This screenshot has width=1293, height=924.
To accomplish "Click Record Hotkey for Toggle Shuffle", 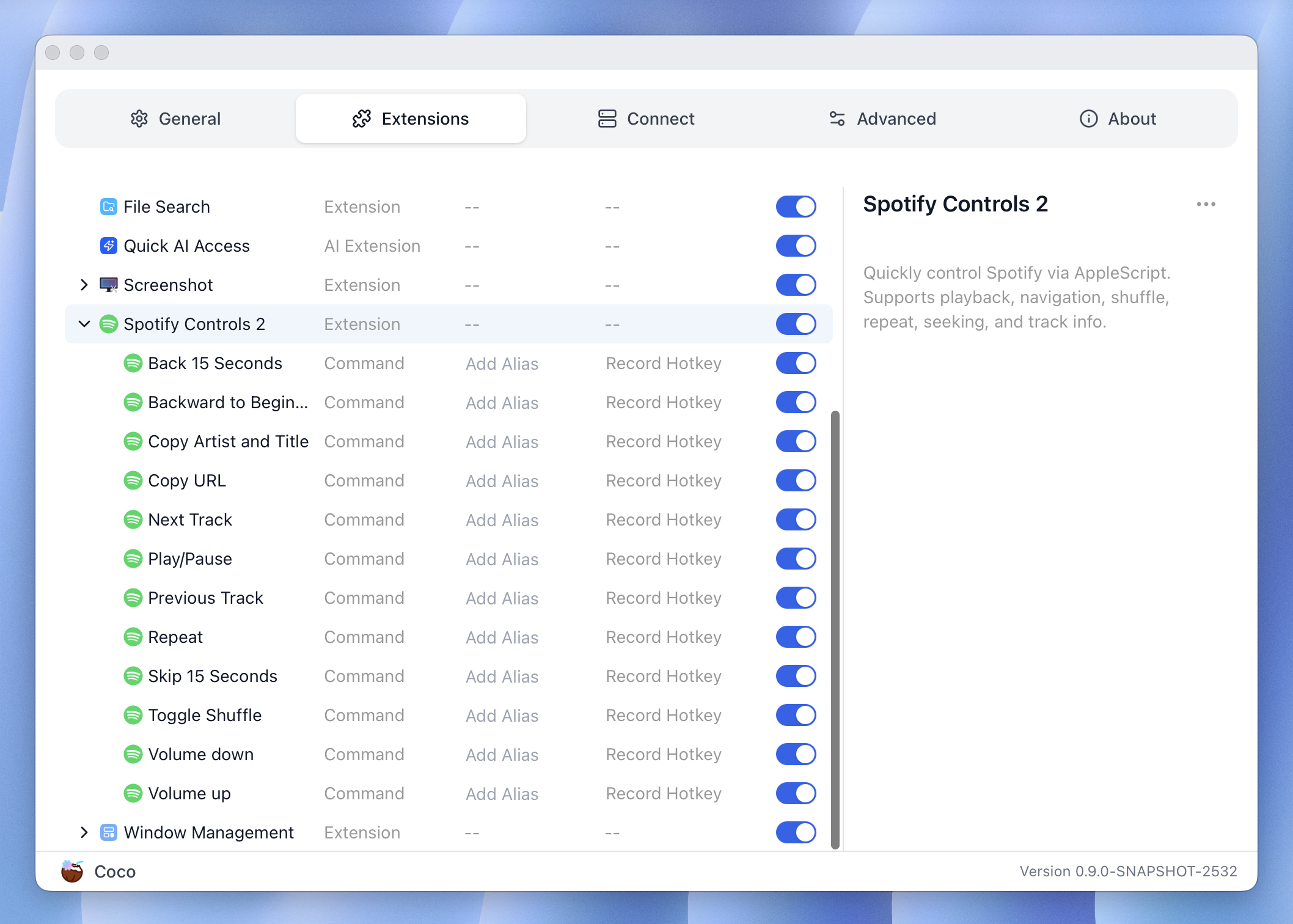I will coord(664,715).
